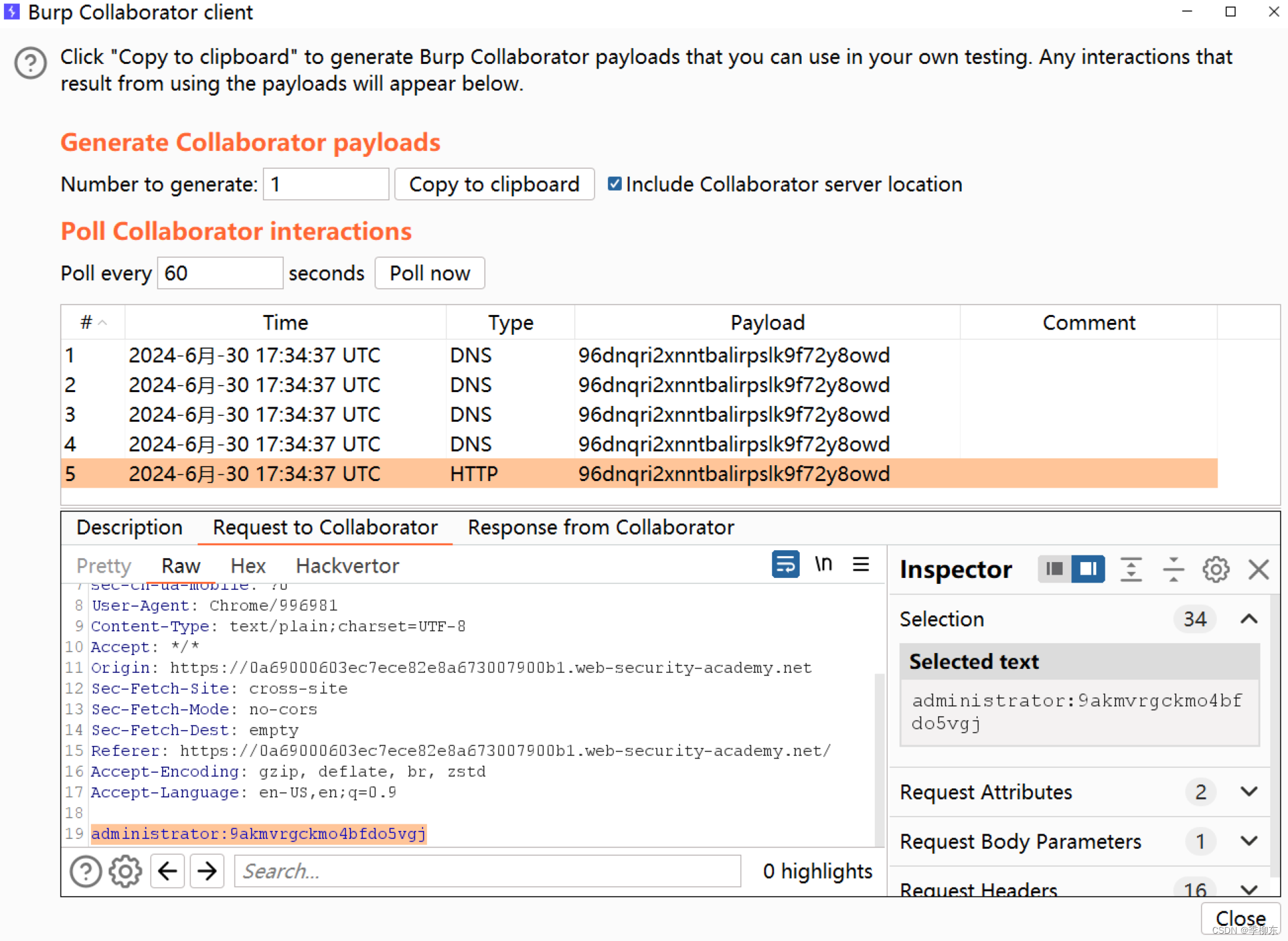
Task: Select DNS interaction row 4
Action: [x=639, y=444]
